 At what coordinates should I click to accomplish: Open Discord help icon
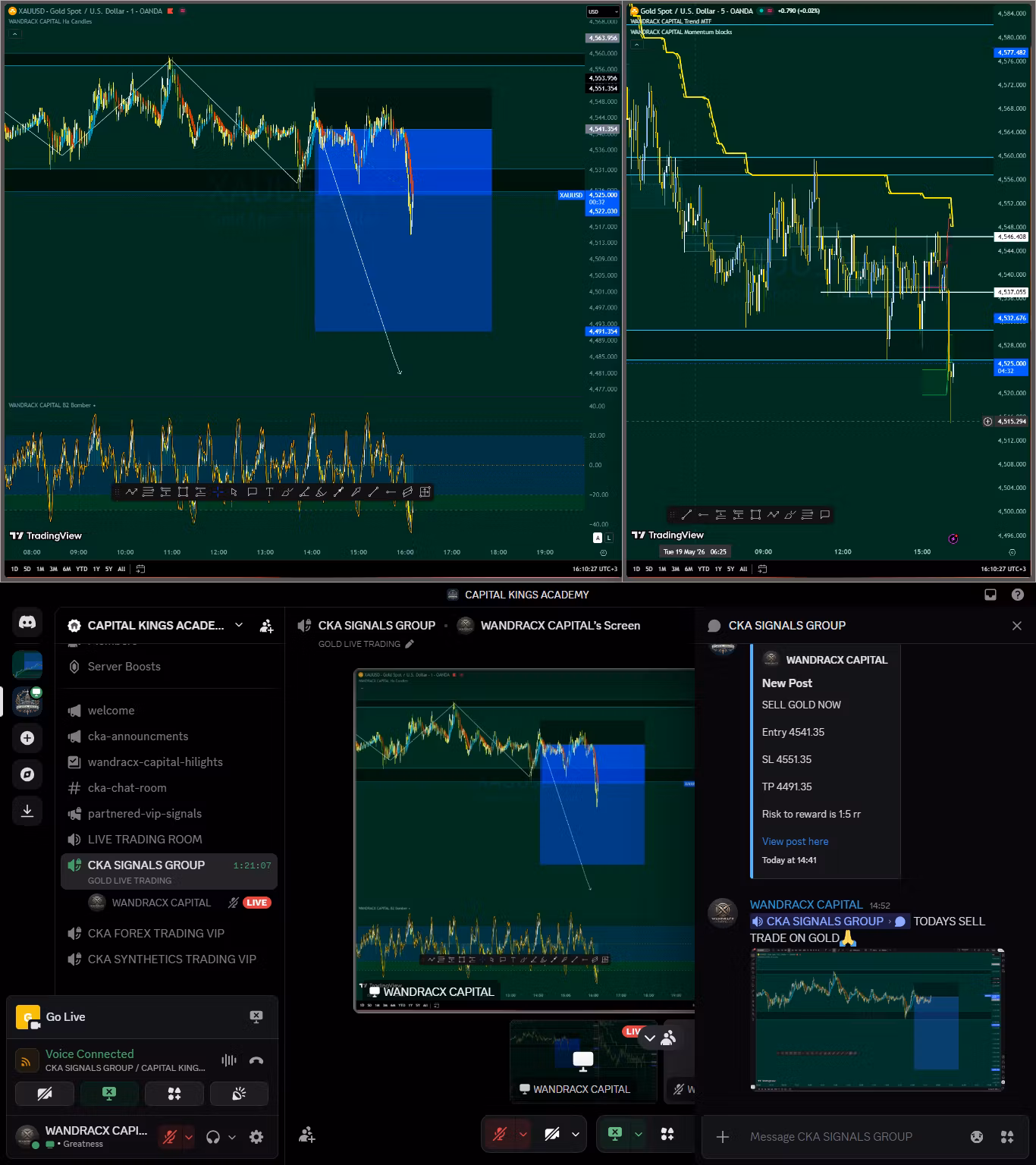[x=1018, y=595]
